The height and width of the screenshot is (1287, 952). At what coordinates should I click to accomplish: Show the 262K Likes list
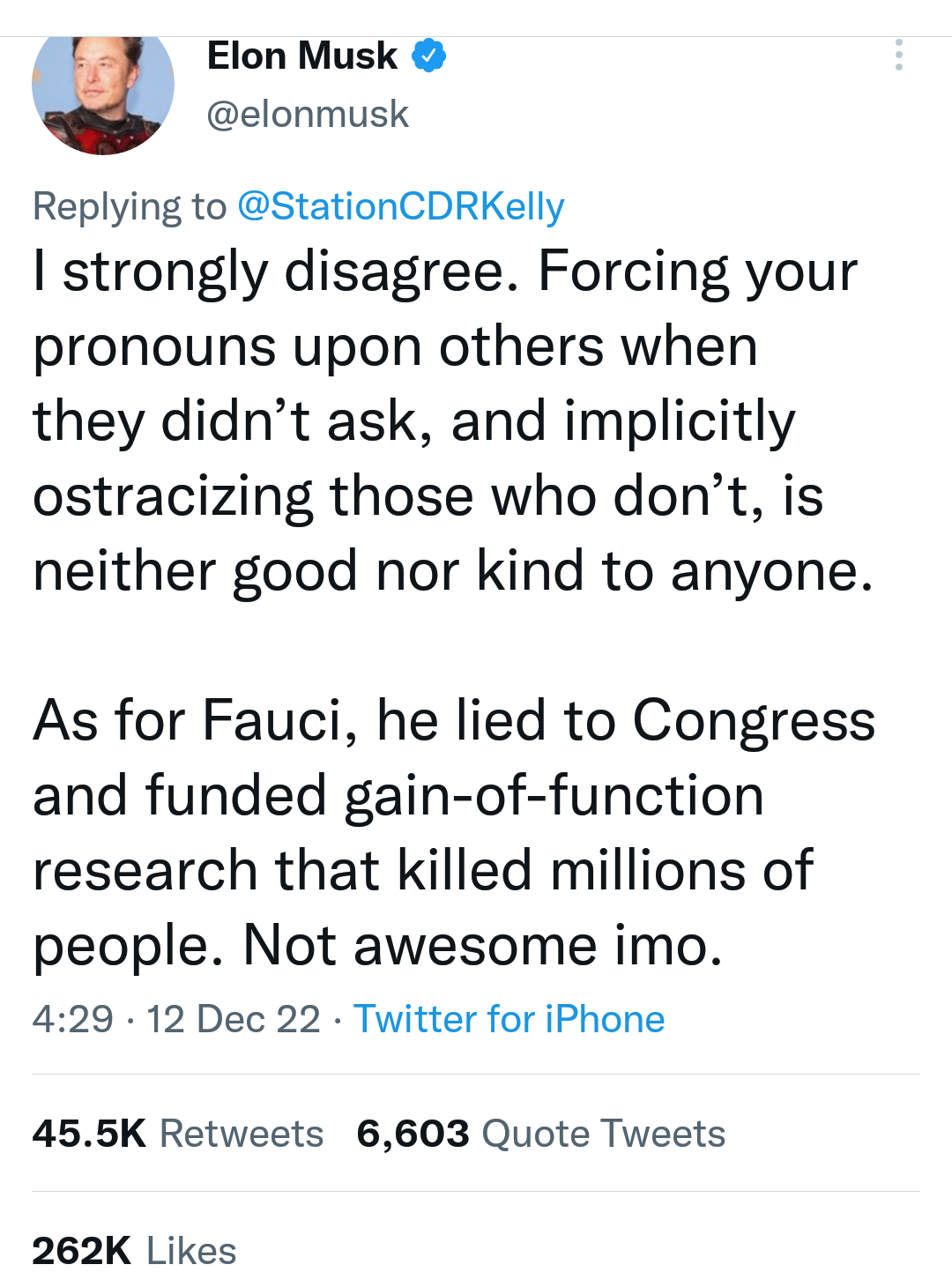[x=134, y=1251]
